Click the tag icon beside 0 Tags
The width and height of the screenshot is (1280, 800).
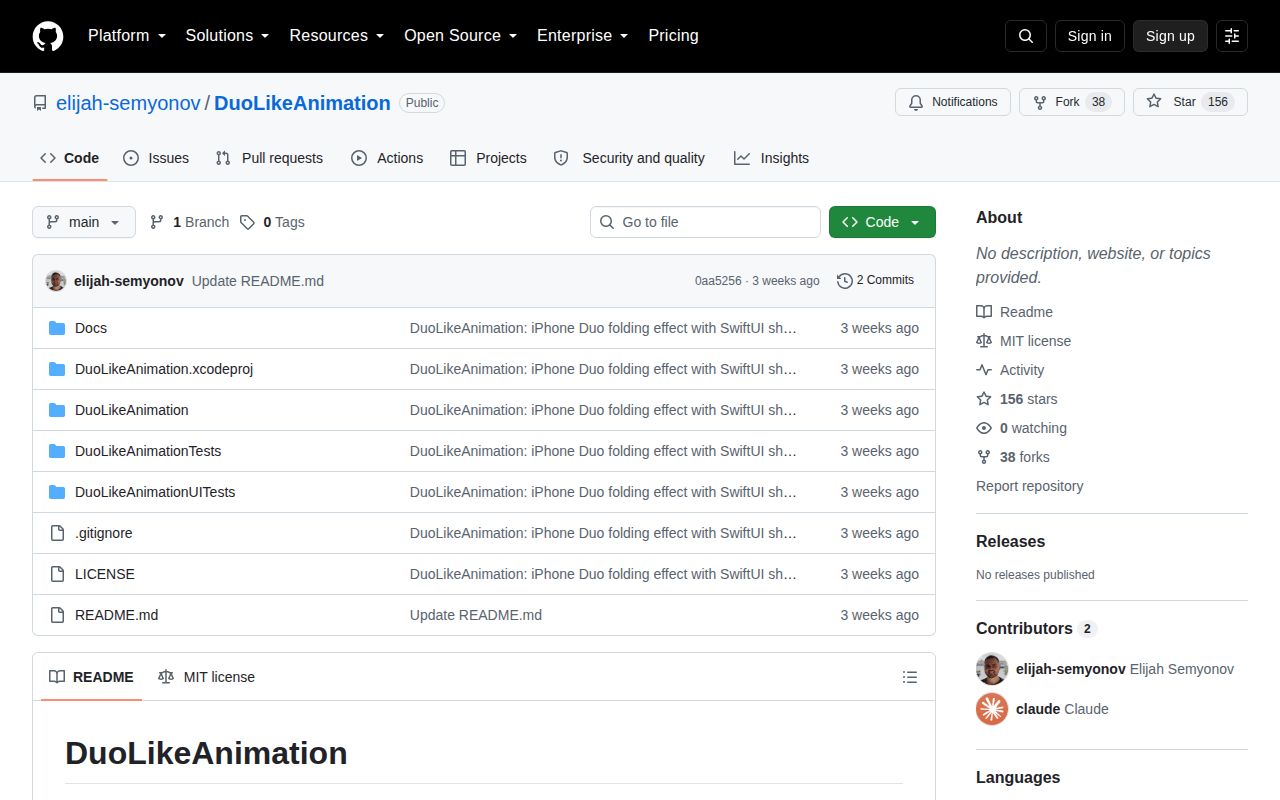tap(247, 222)
